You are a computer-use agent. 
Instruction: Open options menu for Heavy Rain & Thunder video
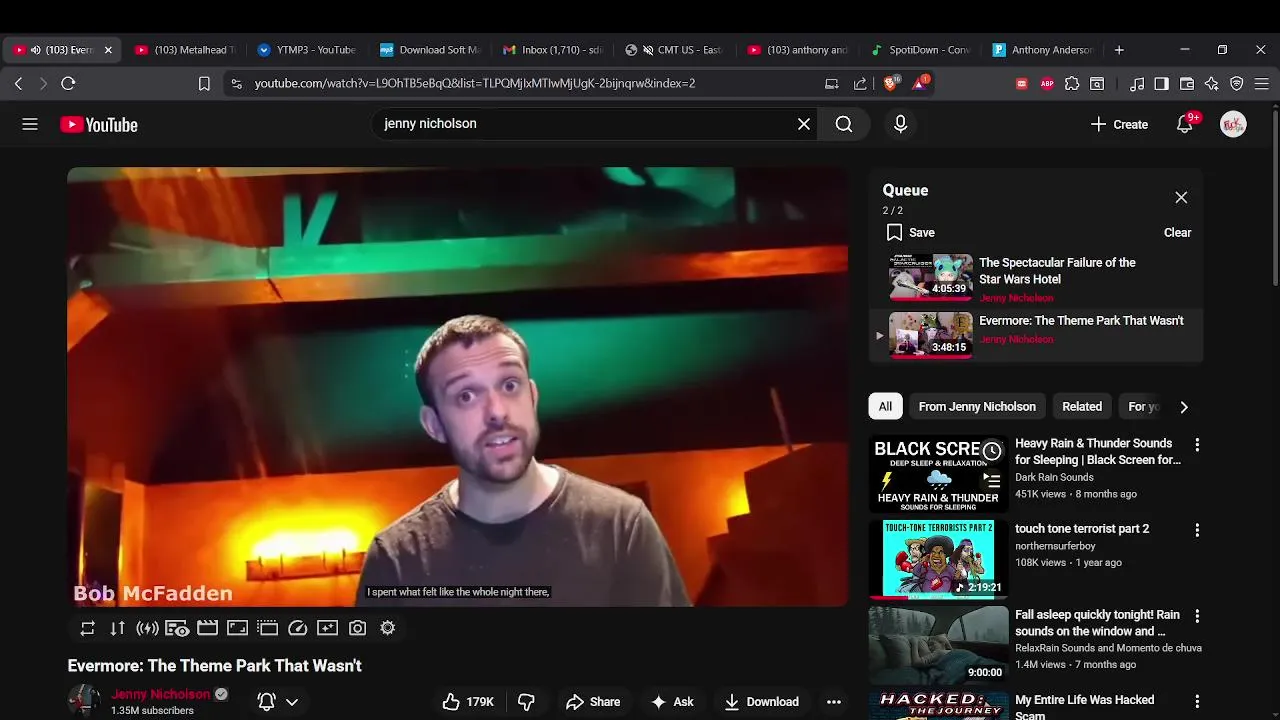1197,445
